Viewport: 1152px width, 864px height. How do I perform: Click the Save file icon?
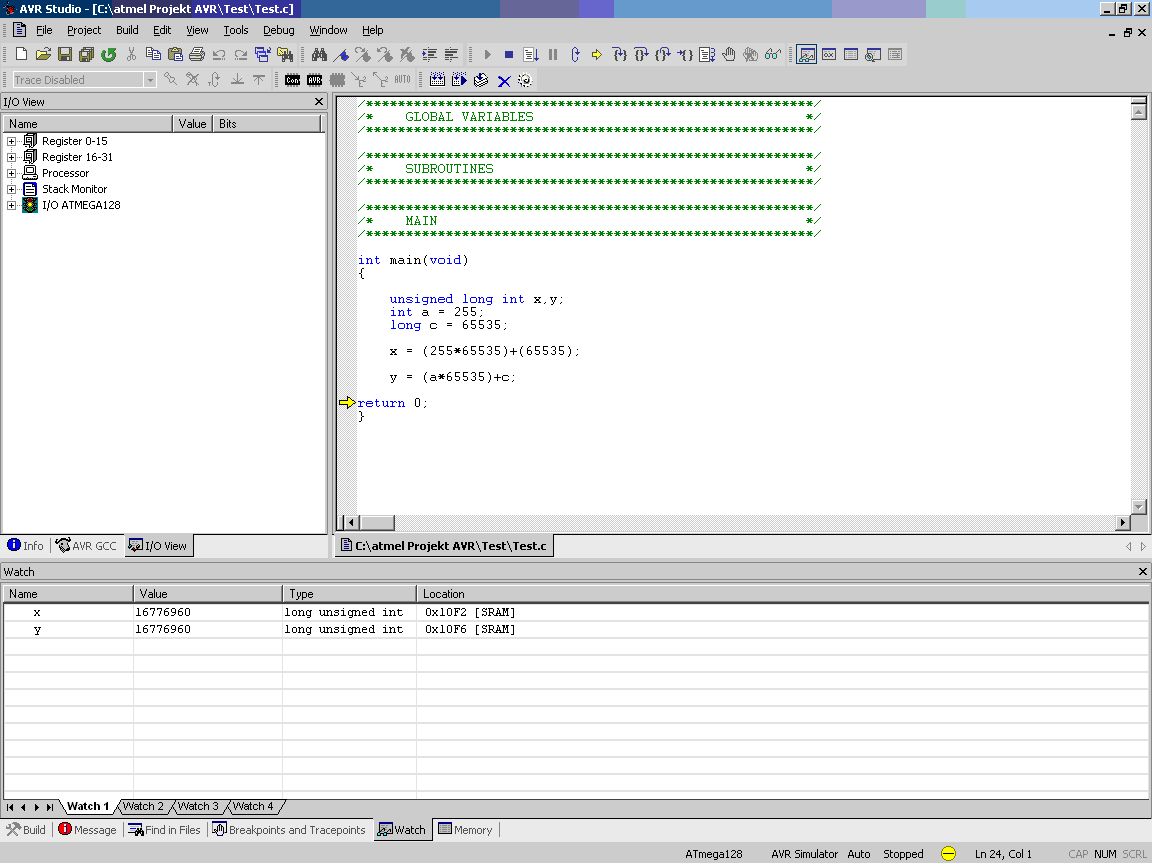tap(65, 54)
